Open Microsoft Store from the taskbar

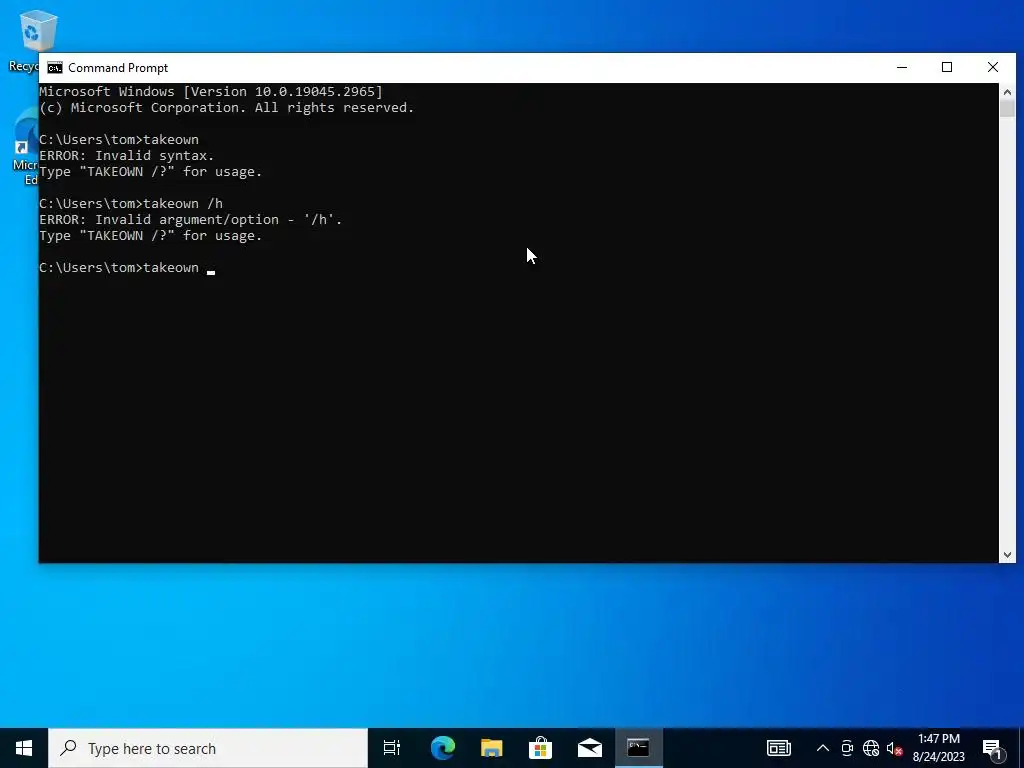click(540, 748)
